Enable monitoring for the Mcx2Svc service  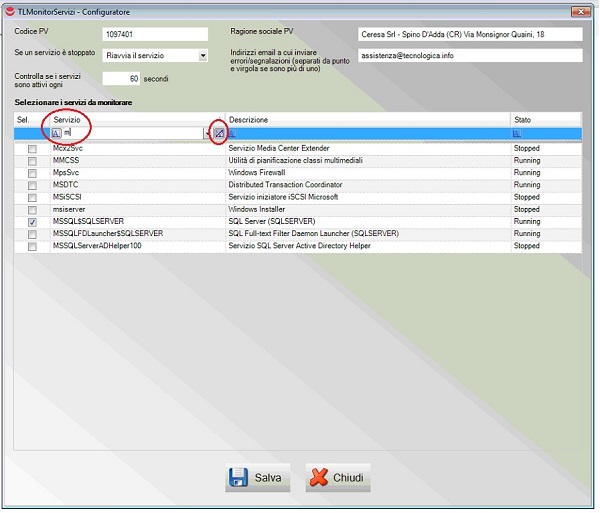coord(32,149)
